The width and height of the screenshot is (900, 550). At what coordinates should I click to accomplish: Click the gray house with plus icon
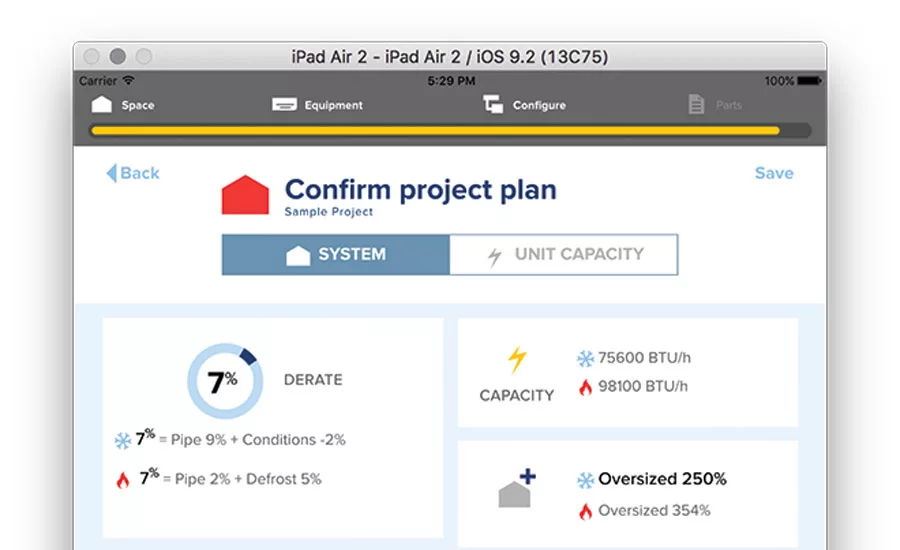click(x=517, y=488)
